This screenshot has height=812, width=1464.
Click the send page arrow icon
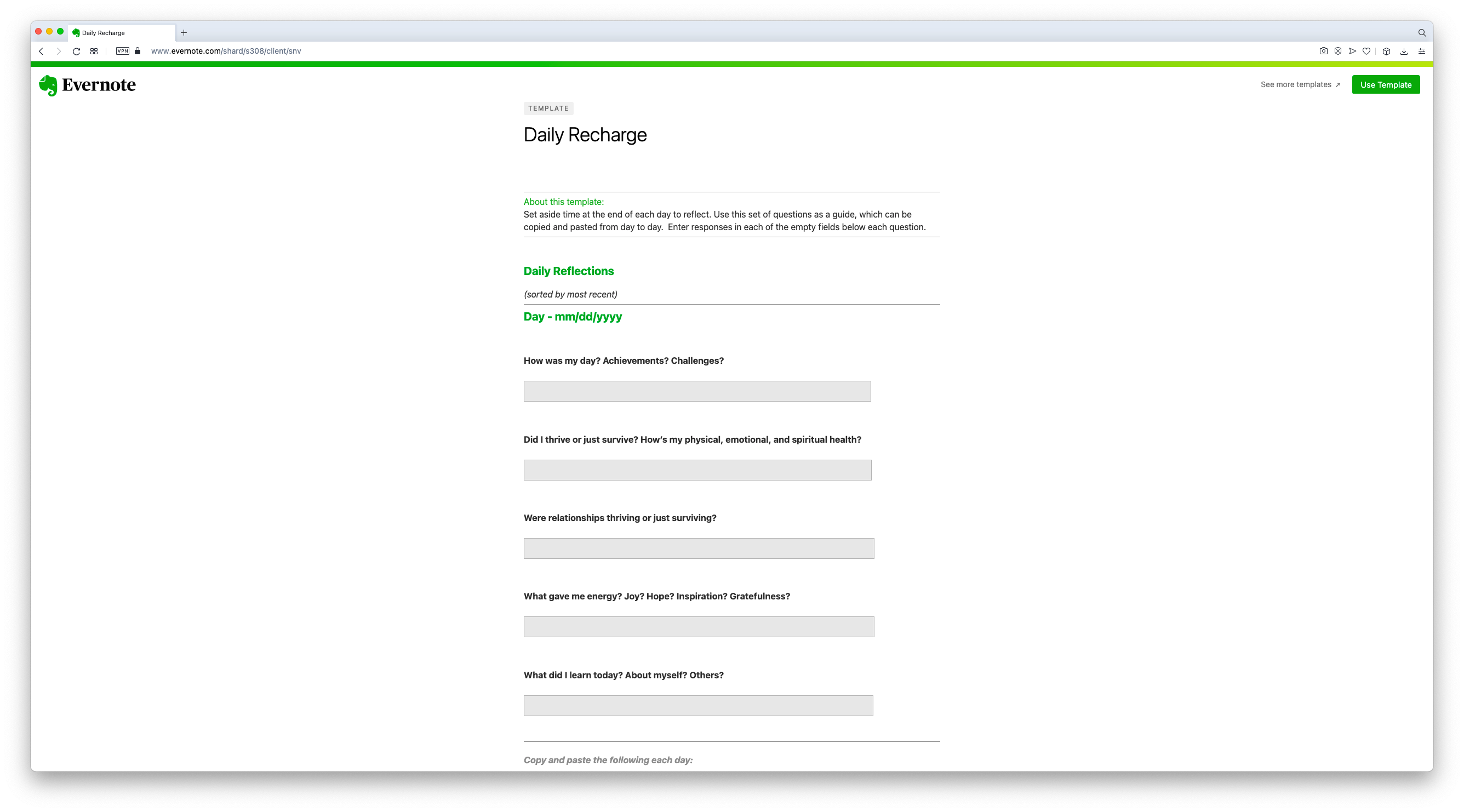pos(1352,51)
